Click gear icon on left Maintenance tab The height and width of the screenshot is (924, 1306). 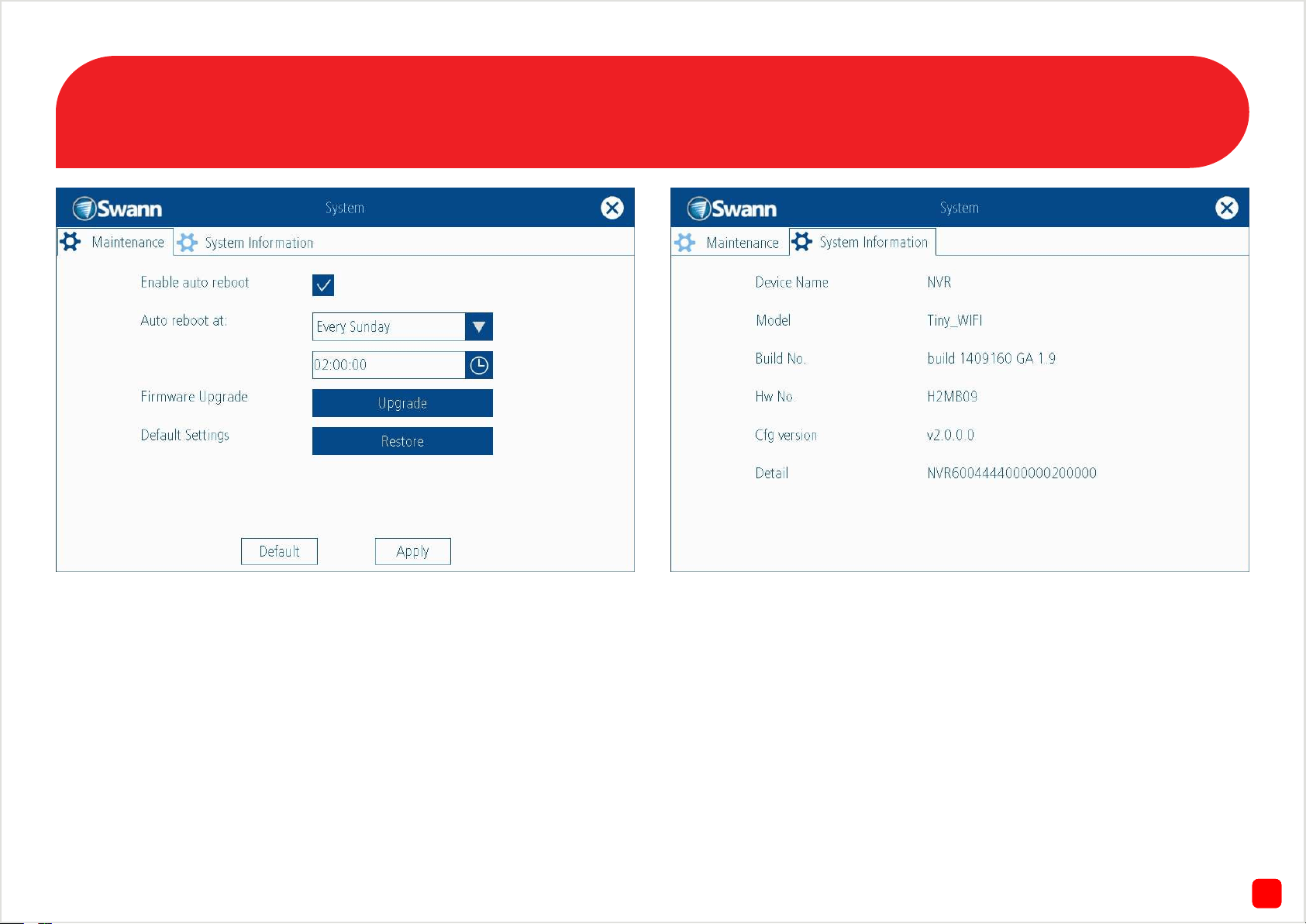tap(71, 242)
